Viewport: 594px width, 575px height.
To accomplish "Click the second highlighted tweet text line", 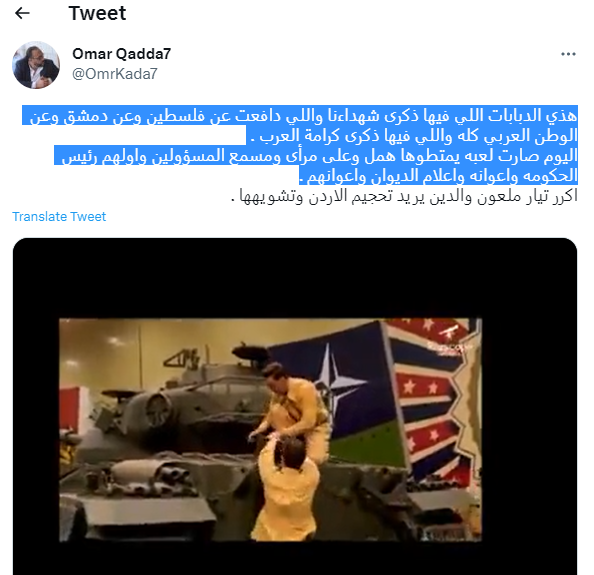I will click(x=412, y=135).
